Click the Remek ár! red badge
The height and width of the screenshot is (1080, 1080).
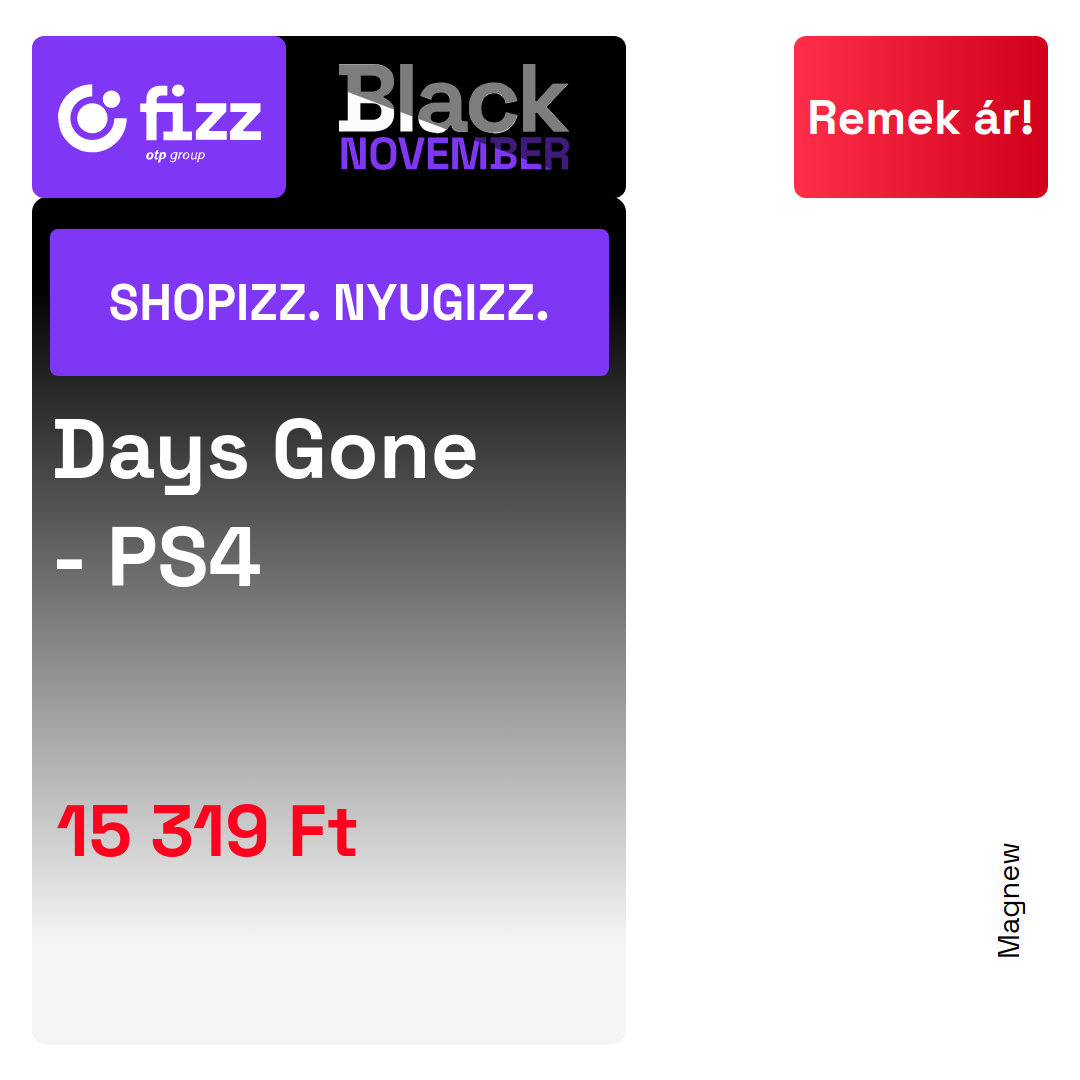[x=921, y=117]
